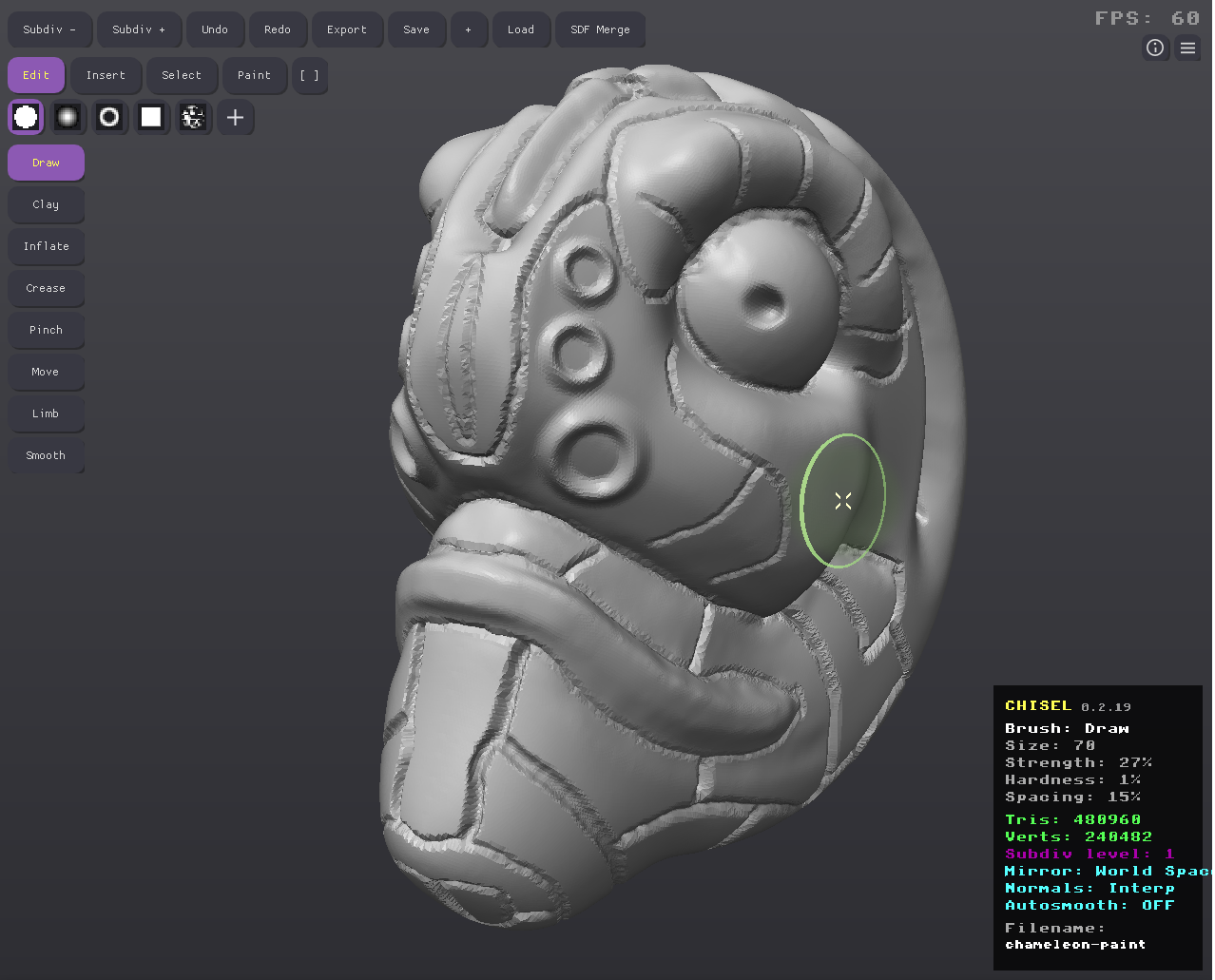
Task: Switch to Select mode tab
Action: coord(182,75)
